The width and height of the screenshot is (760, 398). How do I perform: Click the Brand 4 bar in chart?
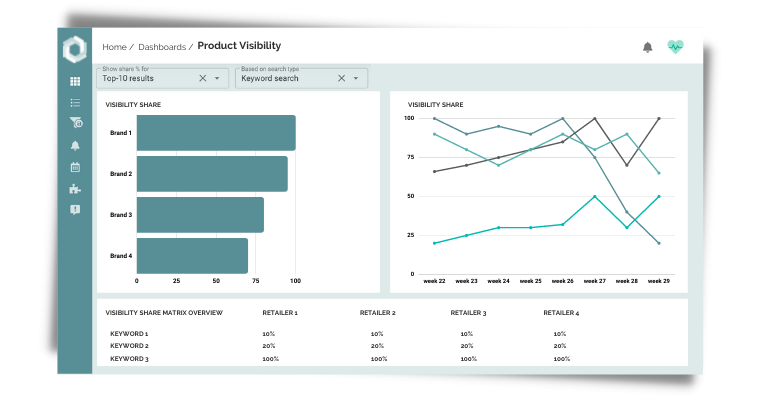point(192,255)
